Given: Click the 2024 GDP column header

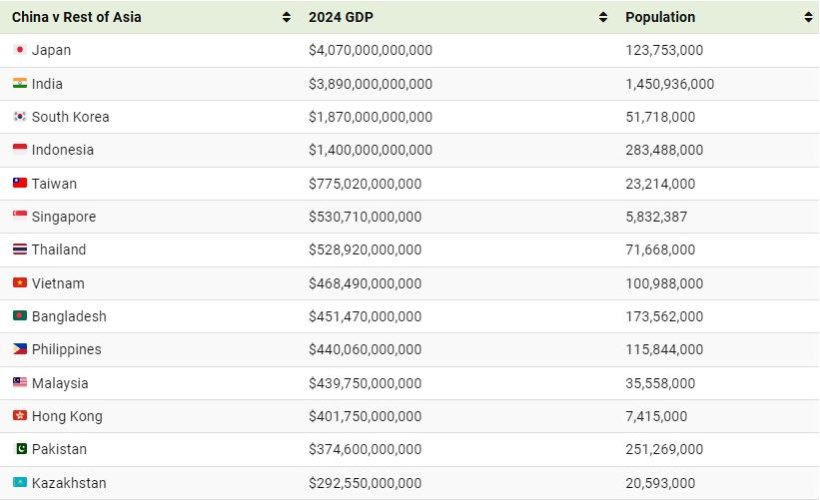Looking at the screenshot, I should (x=348, y=17).
